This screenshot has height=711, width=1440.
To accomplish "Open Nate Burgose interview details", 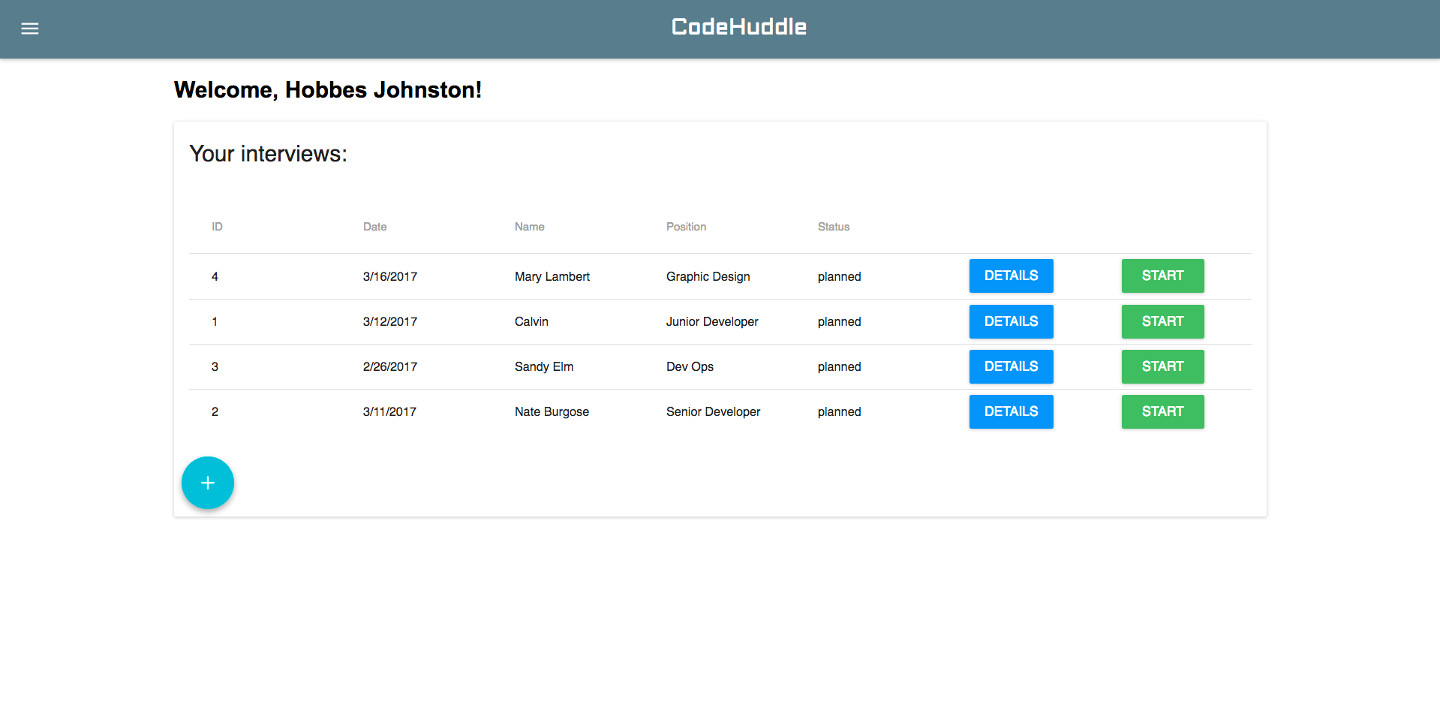I will point(1011,412).
